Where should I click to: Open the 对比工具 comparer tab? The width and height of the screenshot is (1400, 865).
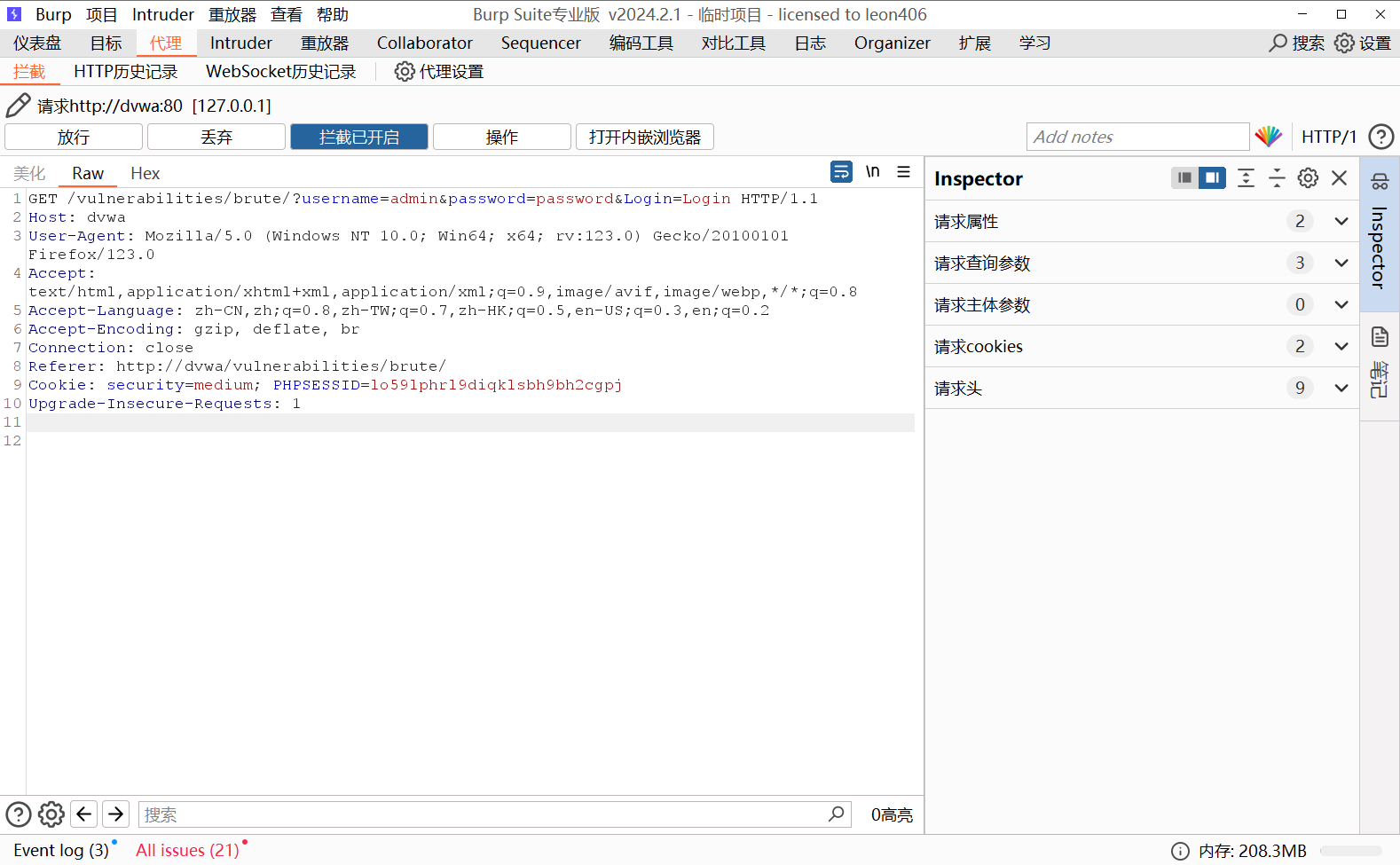coord(734,43)
